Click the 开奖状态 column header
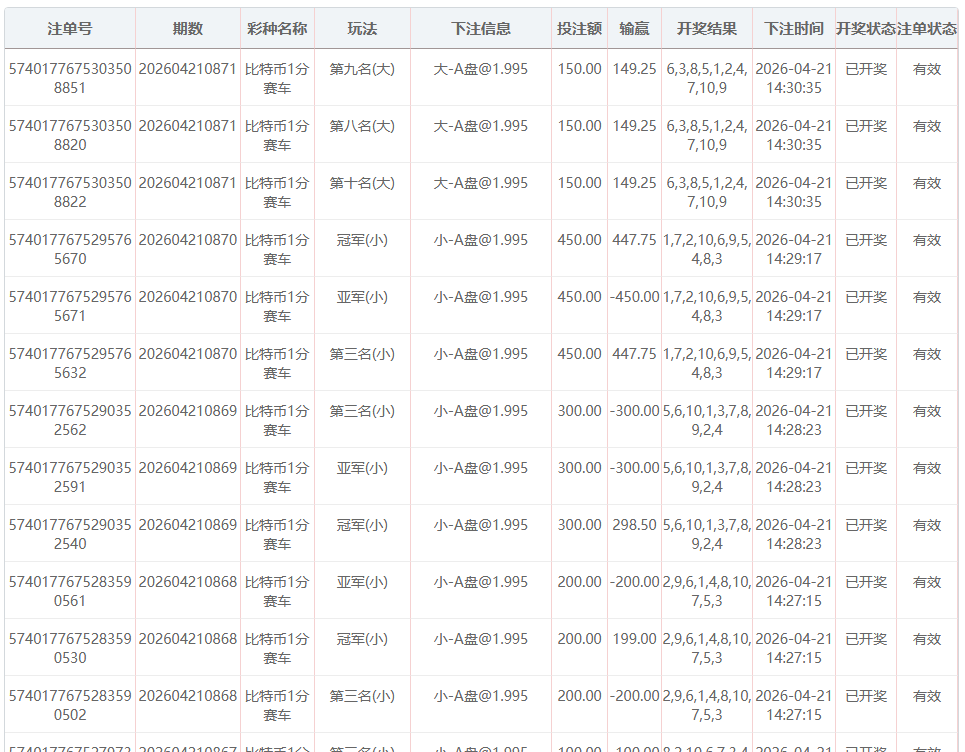 (866, 29)
